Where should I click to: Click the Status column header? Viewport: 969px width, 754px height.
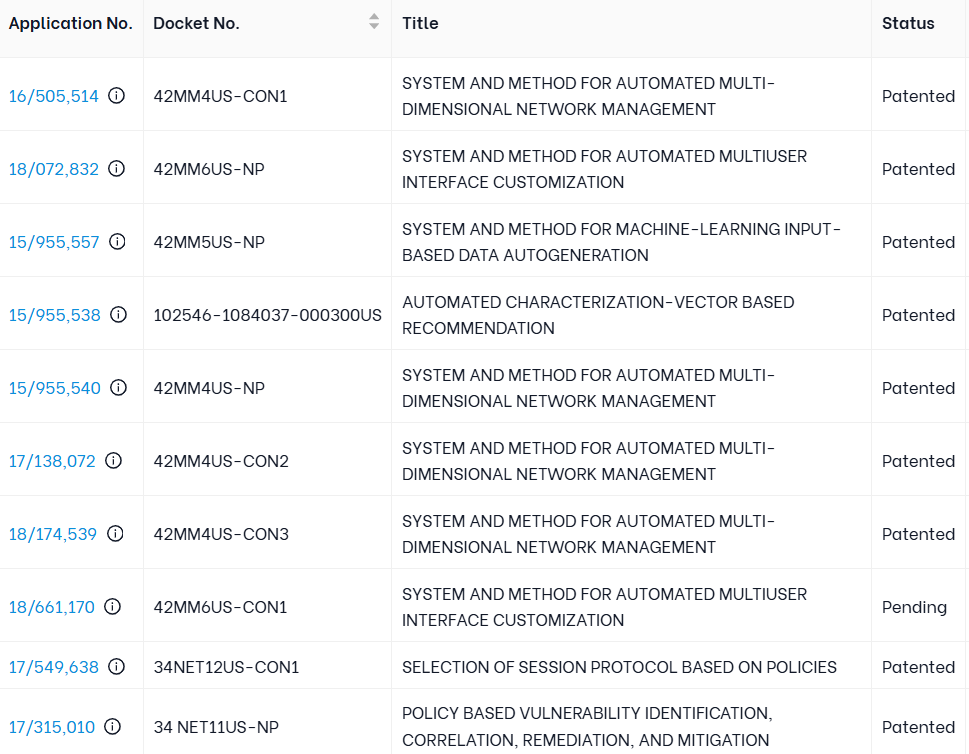point(908,23)
